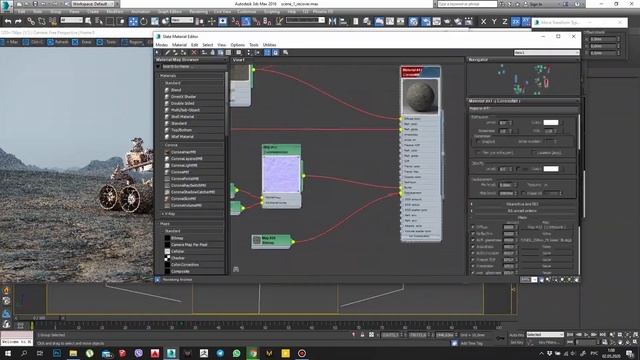
Task: Open Chrome from the Windows taskbar
Action: pyautogui.click(x=253, y=353)
